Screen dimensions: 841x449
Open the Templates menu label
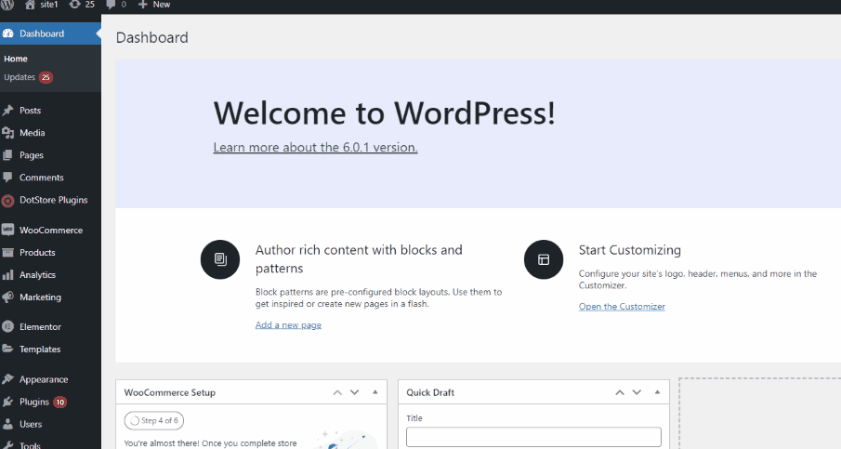pos(40,349)
